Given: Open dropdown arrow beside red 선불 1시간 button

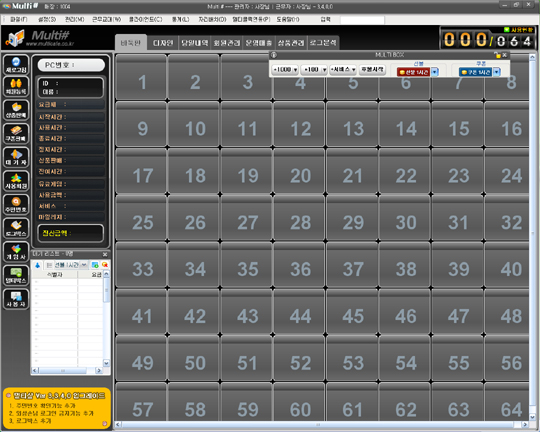Looking at the screenshot, I should pyautogui.click(x=435, y=72).
